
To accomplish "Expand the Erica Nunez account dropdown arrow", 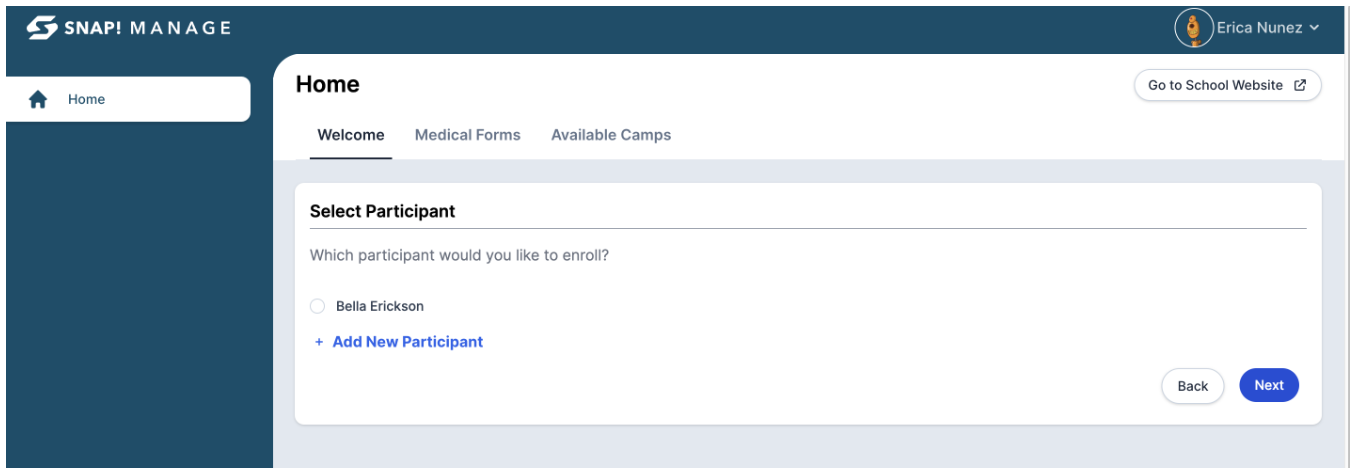I will (1314, 28).
